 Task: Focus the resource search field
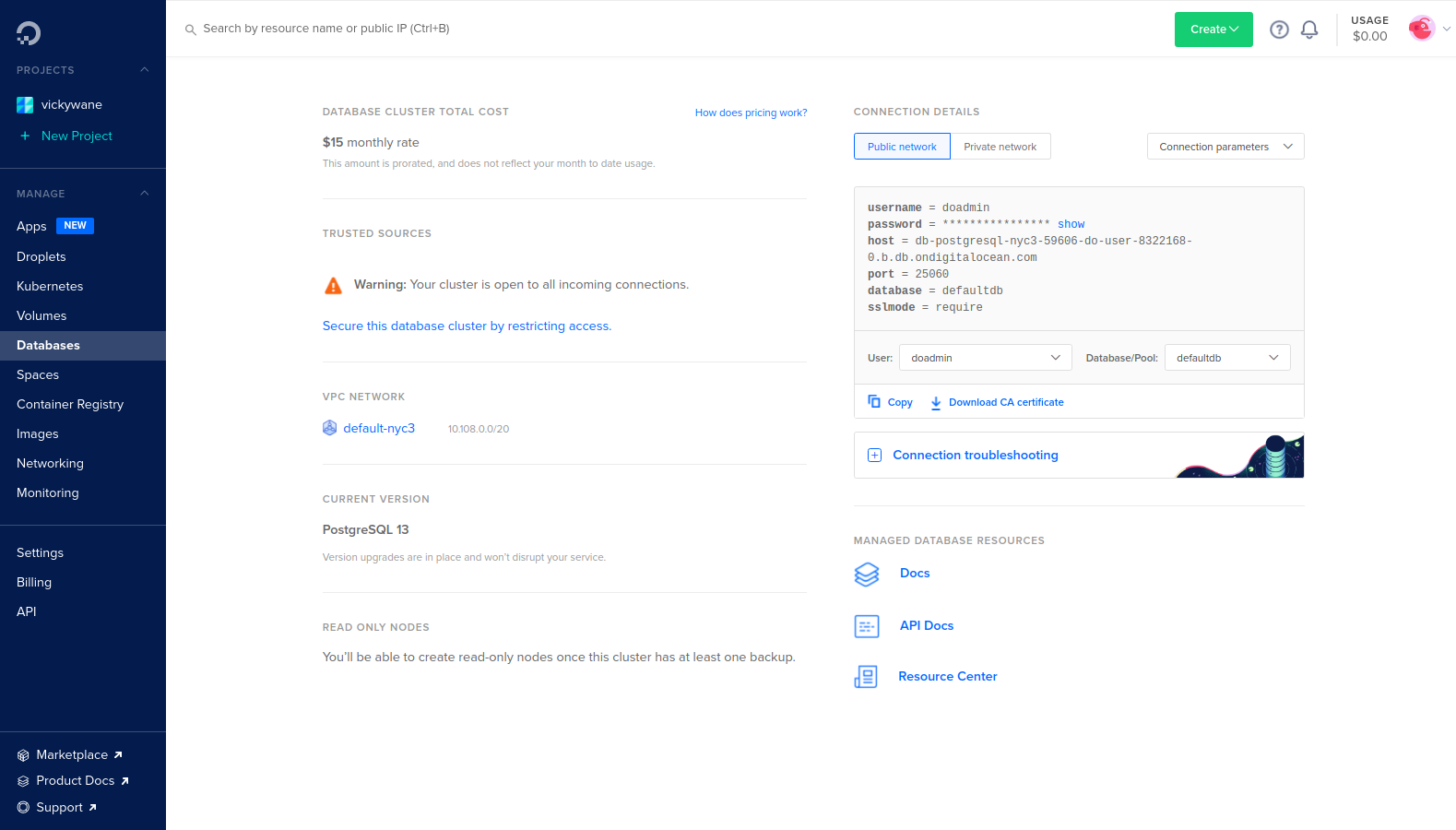coord(326,29)
